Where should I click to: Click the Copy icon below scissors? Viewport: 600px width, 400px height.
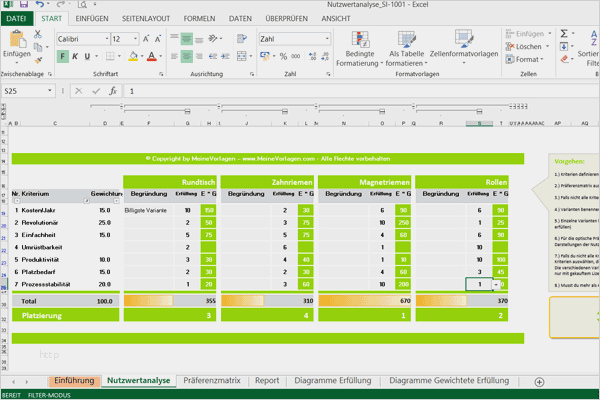[38, 47]
